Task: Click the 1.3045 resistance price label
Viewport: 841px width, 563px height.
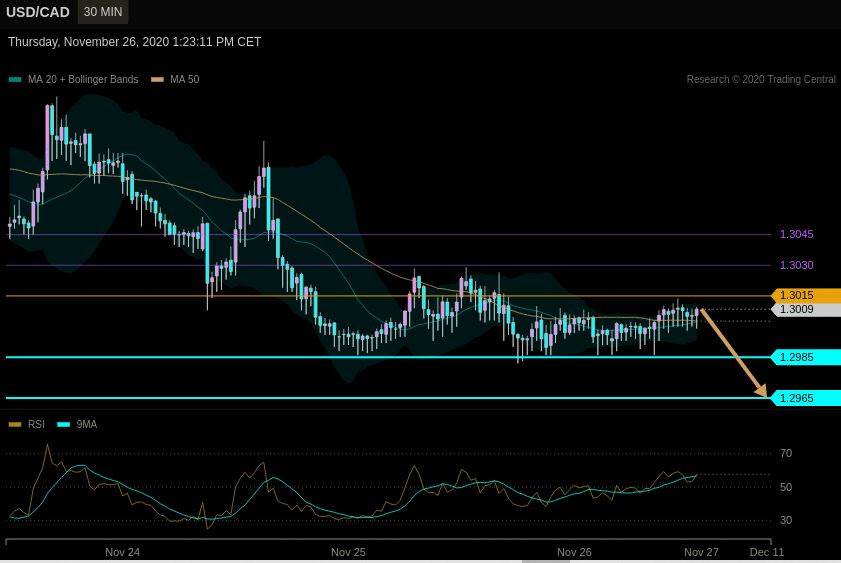Action: pyautogui.click(x=796, y=234)
